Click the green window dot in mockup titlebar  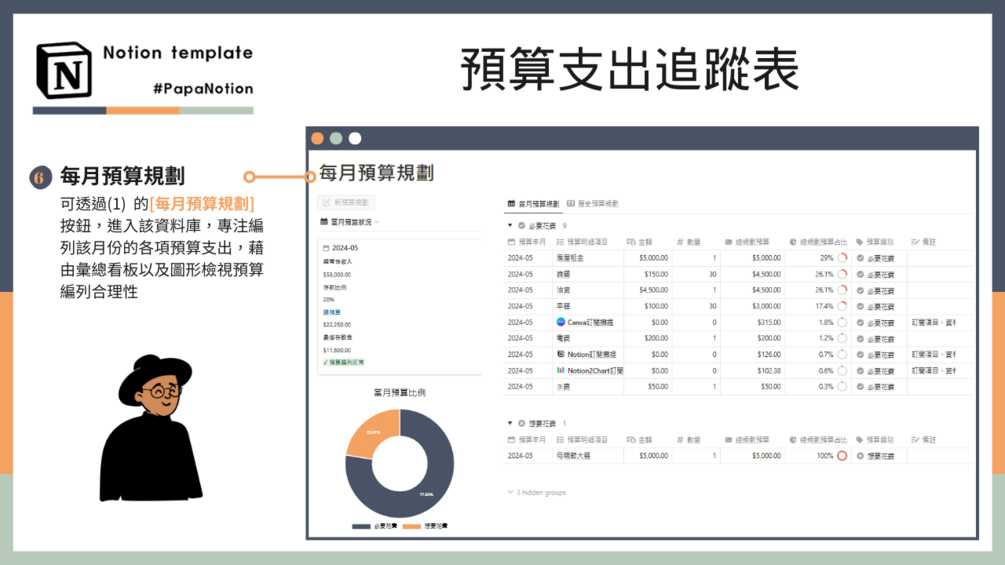pos(336,138)
